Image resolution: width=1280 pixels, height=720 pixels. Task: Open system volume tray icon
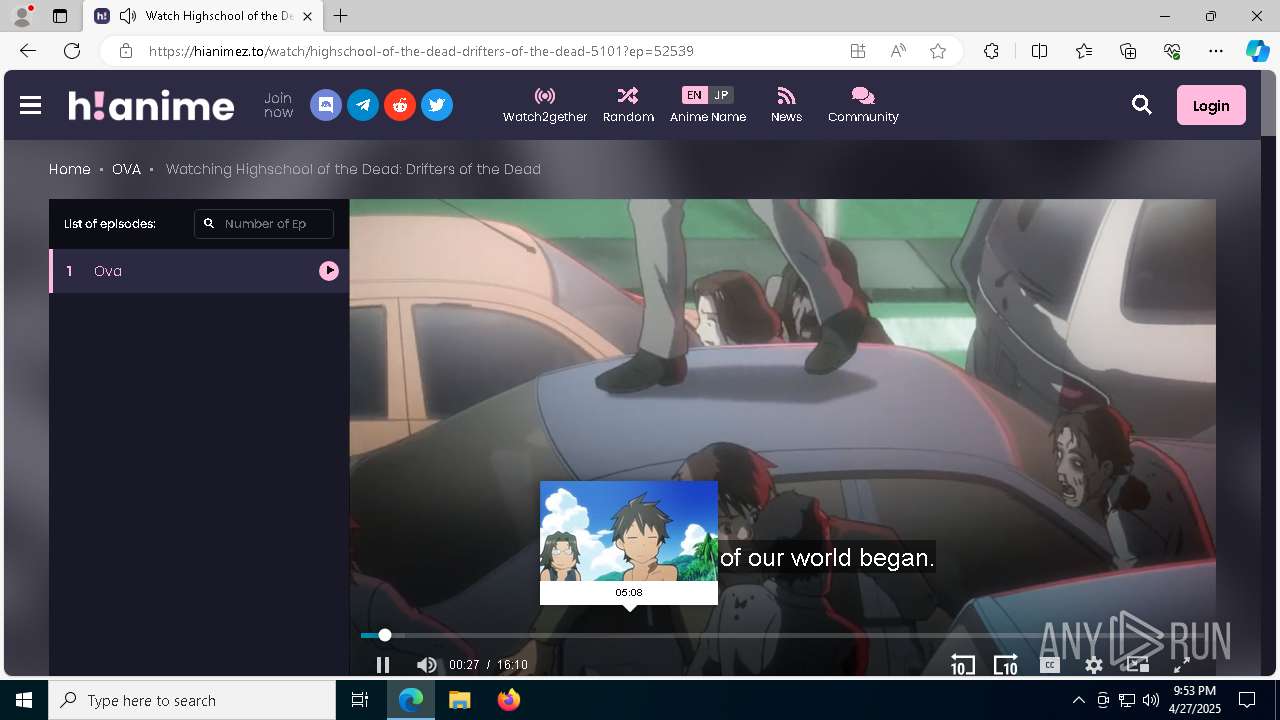coord(1151,700)
